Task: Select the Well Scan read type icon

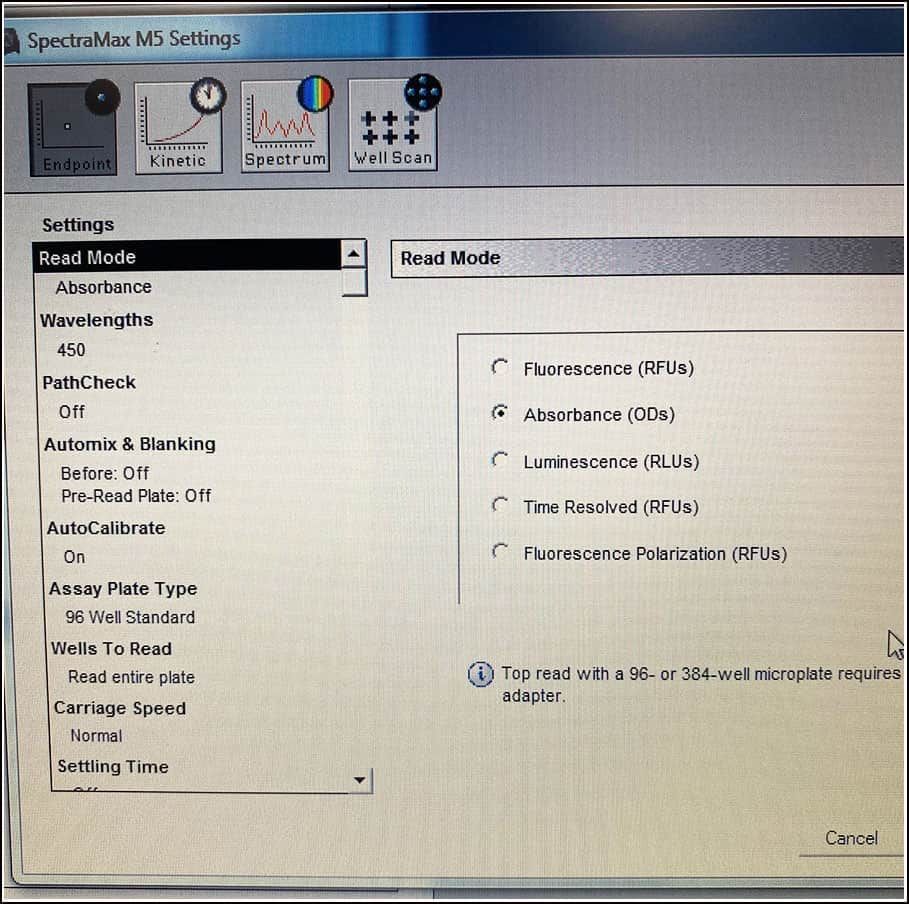Action: tap(394, 124)
